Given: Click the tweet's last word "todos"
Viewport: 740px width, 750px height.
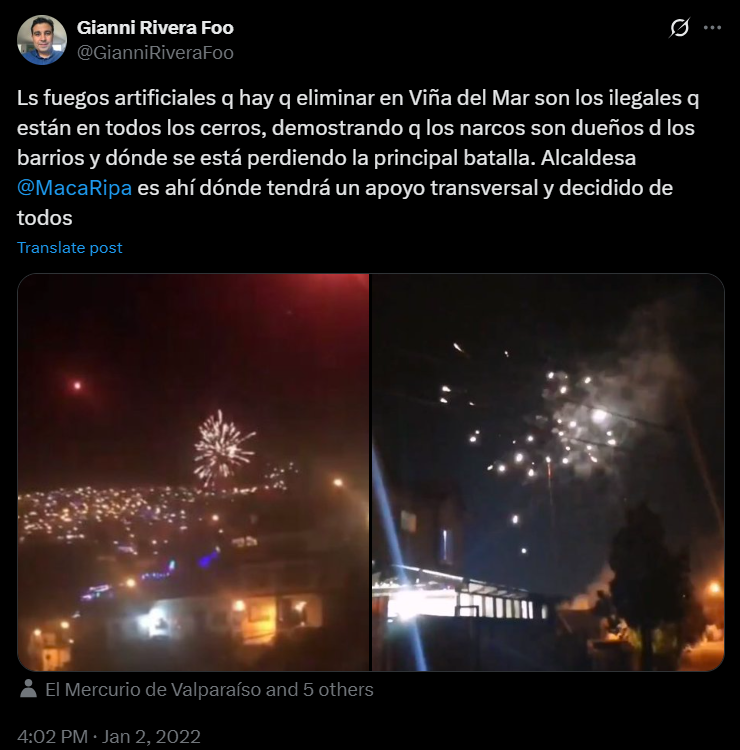Looking at the screenshot, I should coord(44,218).
